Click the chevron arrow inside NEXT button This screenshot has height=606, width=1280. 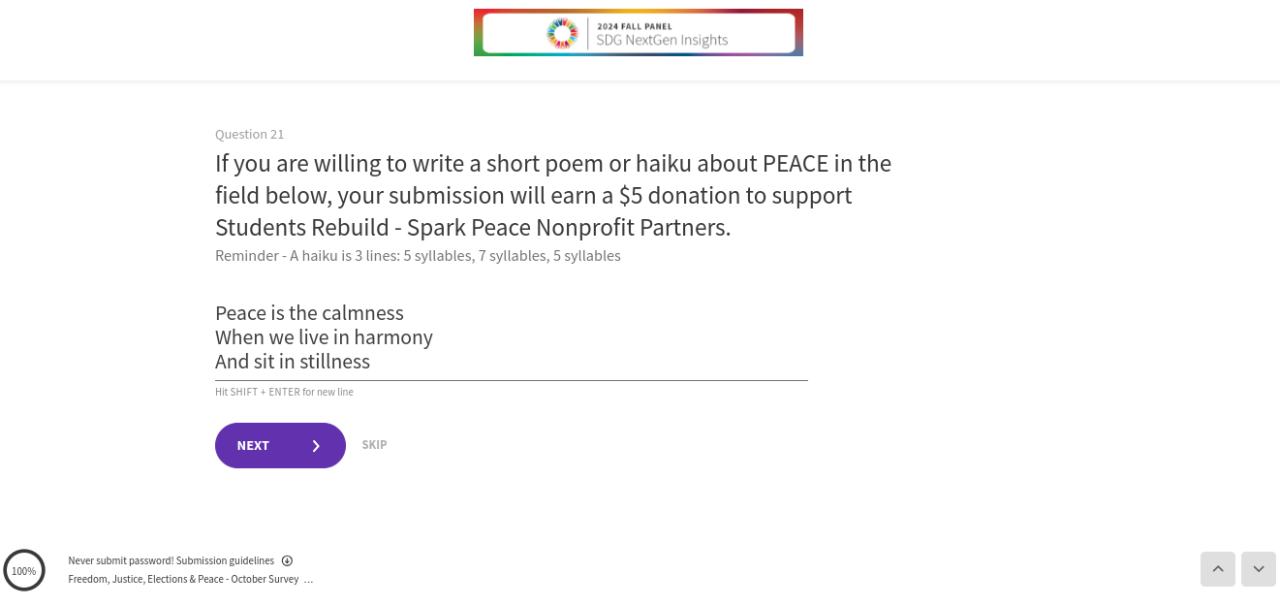pos(316,446)
